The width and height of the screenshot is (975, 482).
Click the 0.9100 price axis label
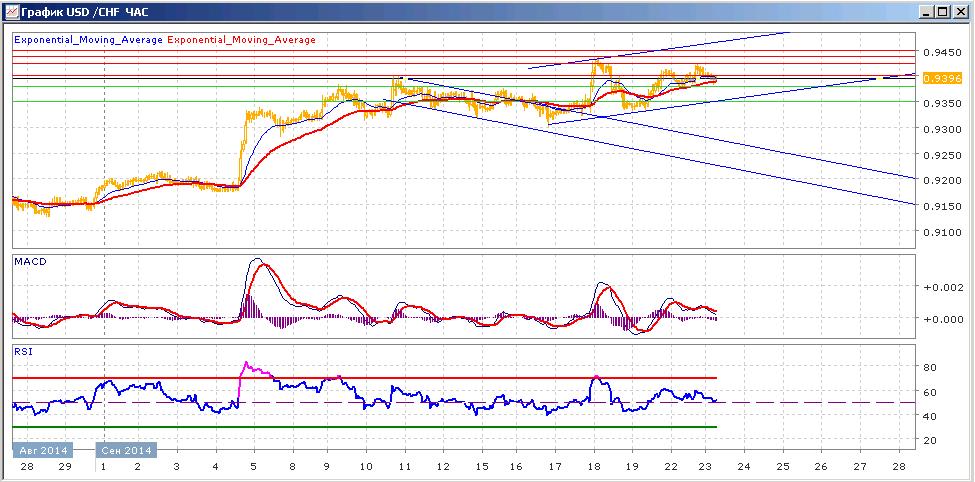coord(941,233)
